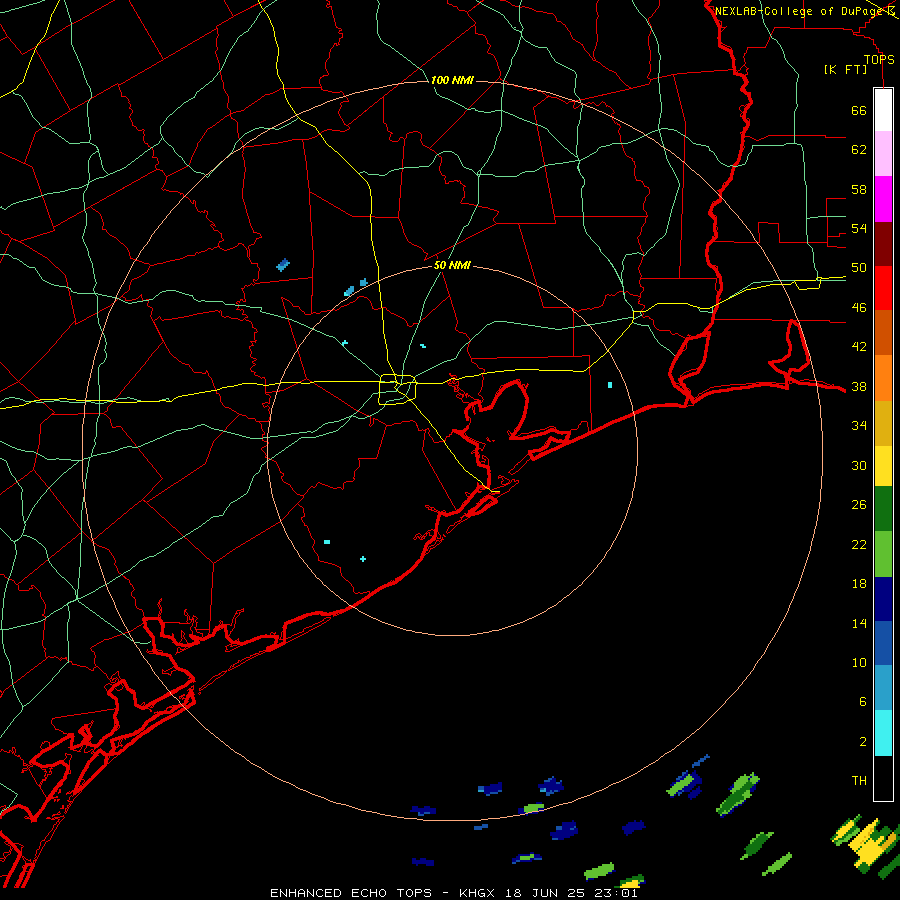Pick the bright yellow swatch on the scale
The image size is (900, 900).
(x=883, y=466)
